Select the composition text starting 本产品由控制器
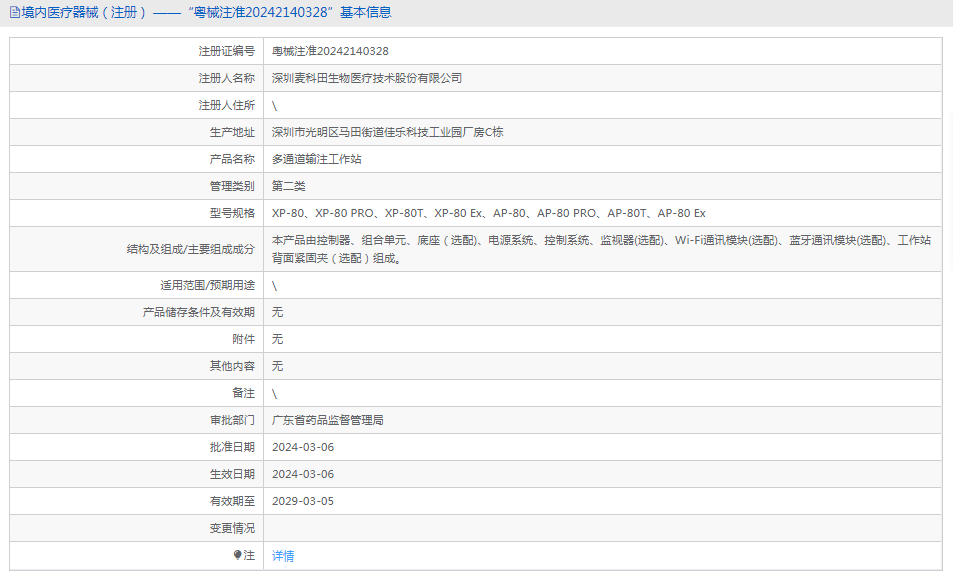Screen dimensions: 953x577 coord(601,249)
